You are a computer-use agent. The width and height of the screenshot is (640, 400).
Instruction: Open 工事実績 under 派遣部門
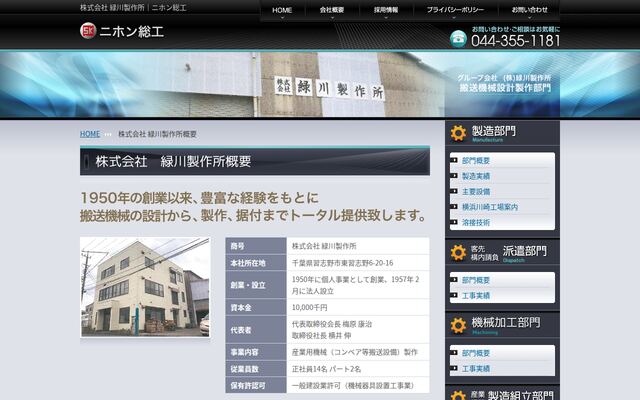pos(476,296)
